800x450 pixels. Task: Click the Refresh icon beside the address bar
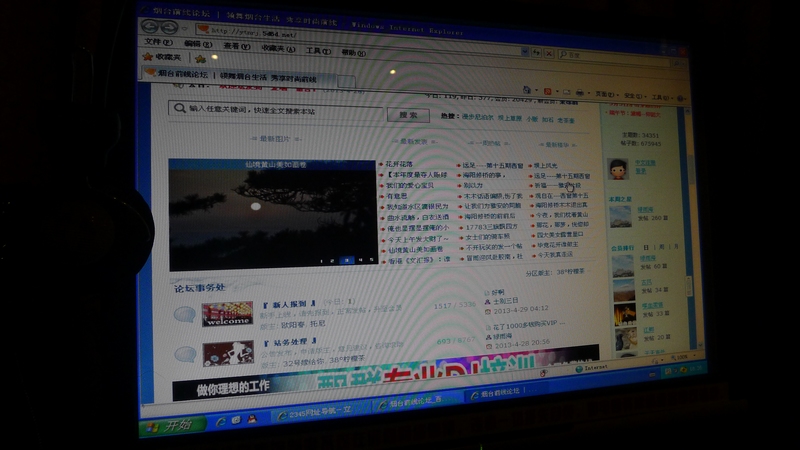coord(536,52)
